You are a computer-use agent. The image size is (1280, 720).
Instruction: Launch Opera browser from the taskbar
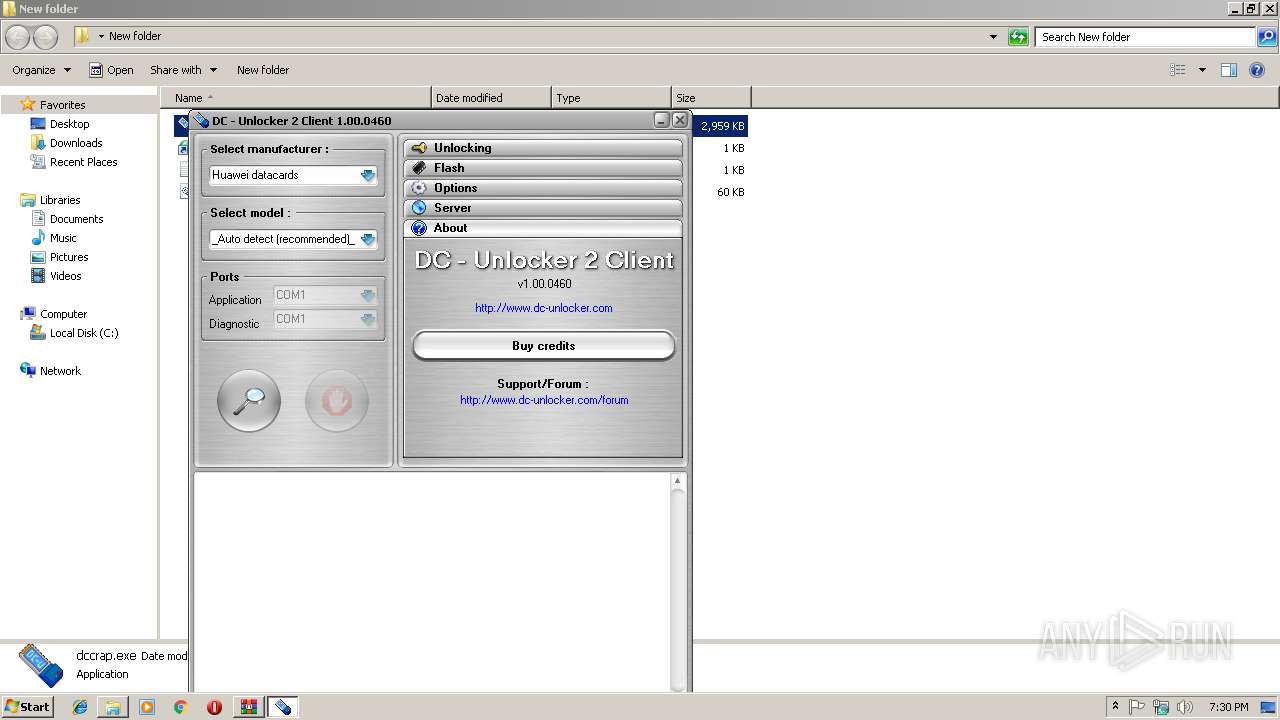(x=214, y=707)
